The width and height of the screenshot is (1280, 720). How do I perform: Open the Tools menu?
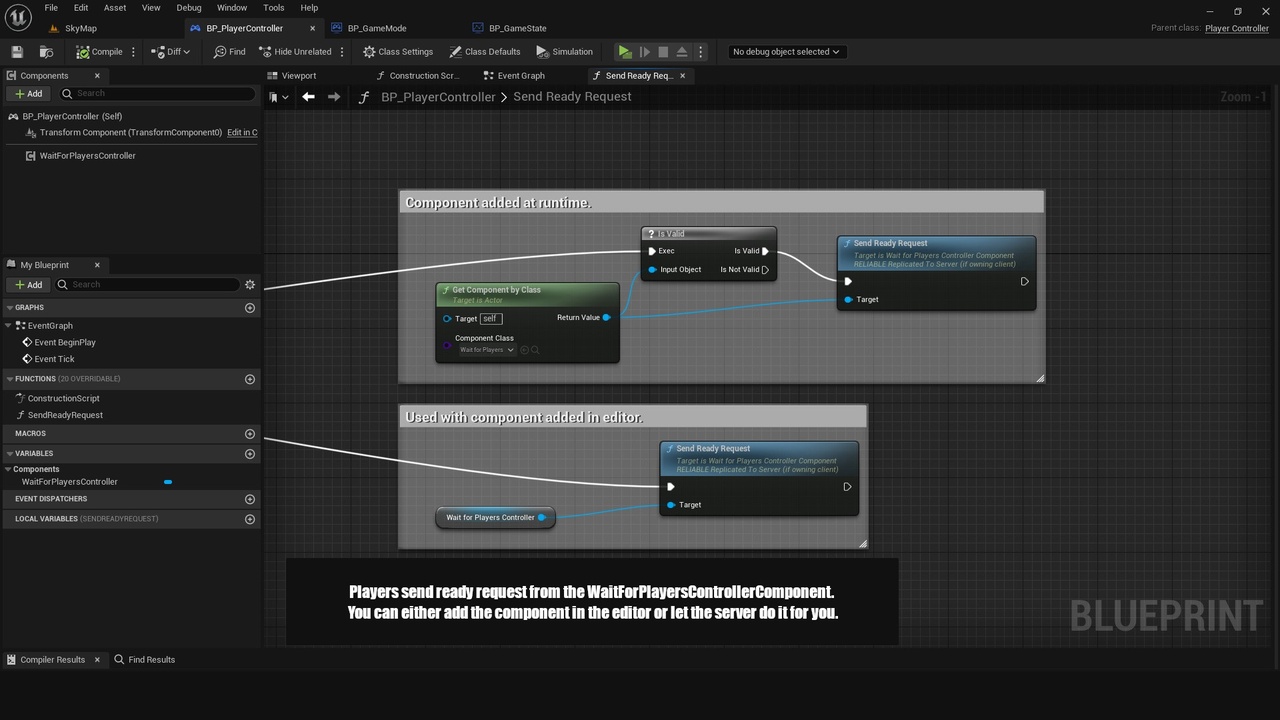point(274,8)
